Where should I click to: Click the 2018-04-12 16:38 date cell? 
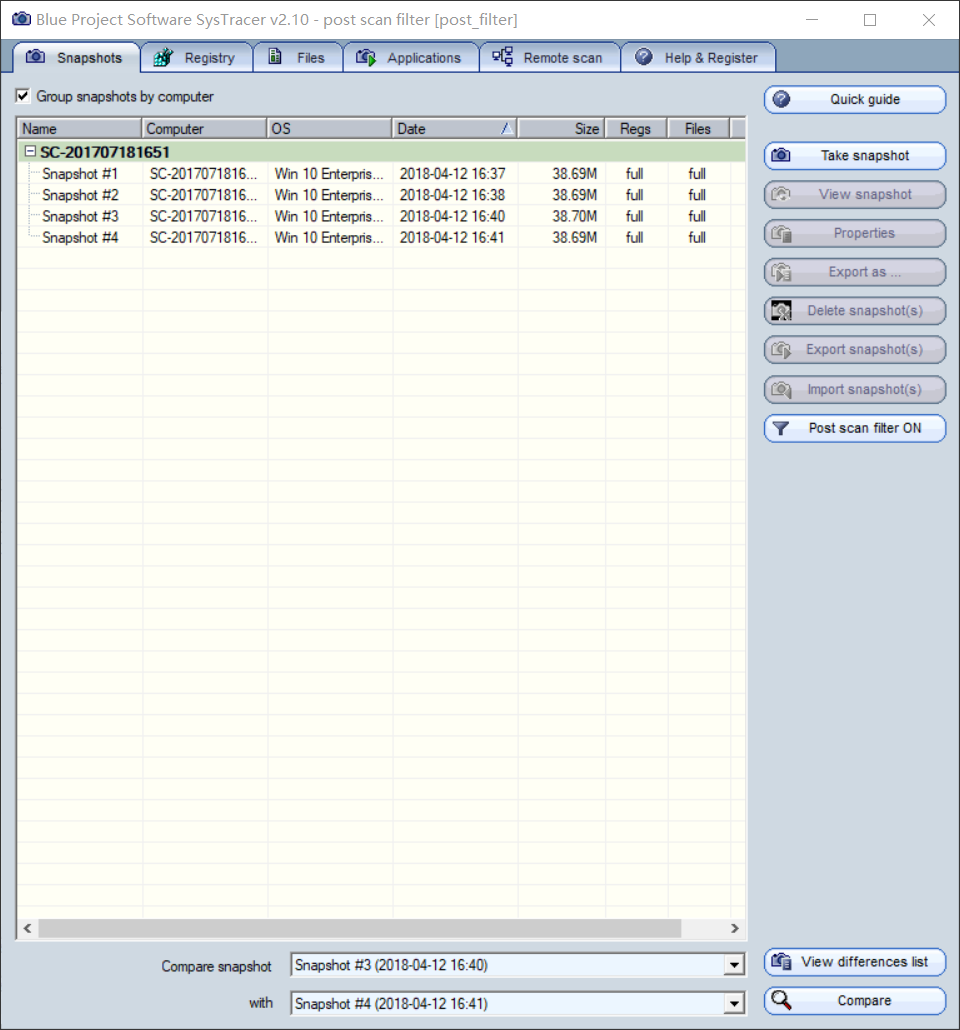pos(452,195)
